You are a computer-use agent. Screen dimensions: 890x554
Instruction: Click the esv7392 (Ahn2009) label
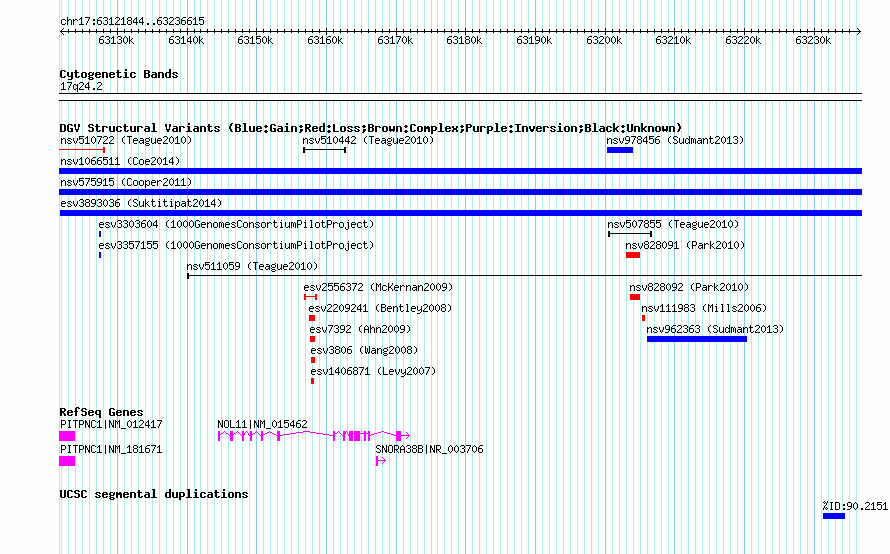point(360,329)
